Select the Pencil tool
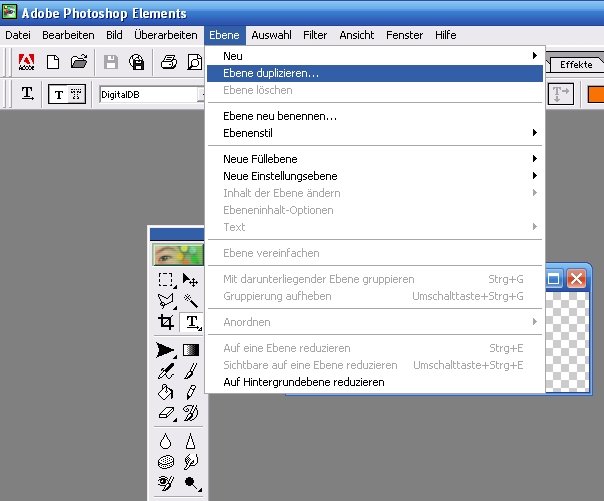 [x=191, y=392]
